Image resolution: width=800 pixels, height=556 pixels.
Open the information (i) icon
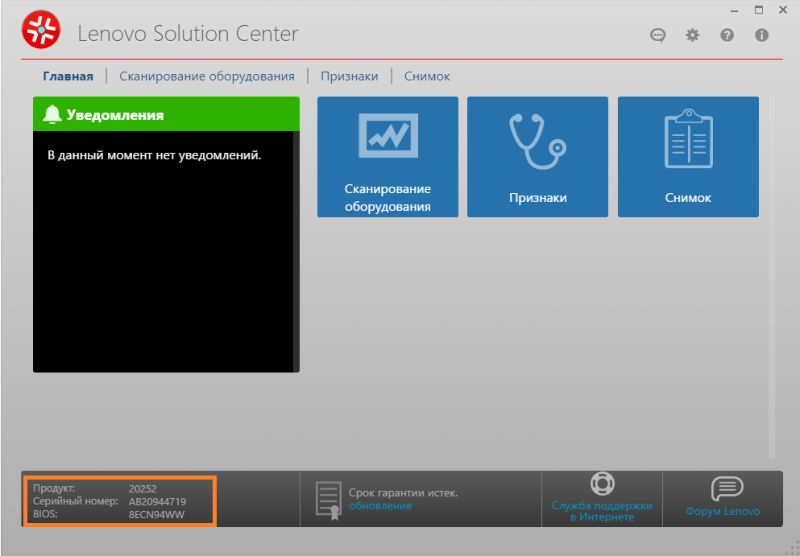pyautogui.click(x=761, y=35)
